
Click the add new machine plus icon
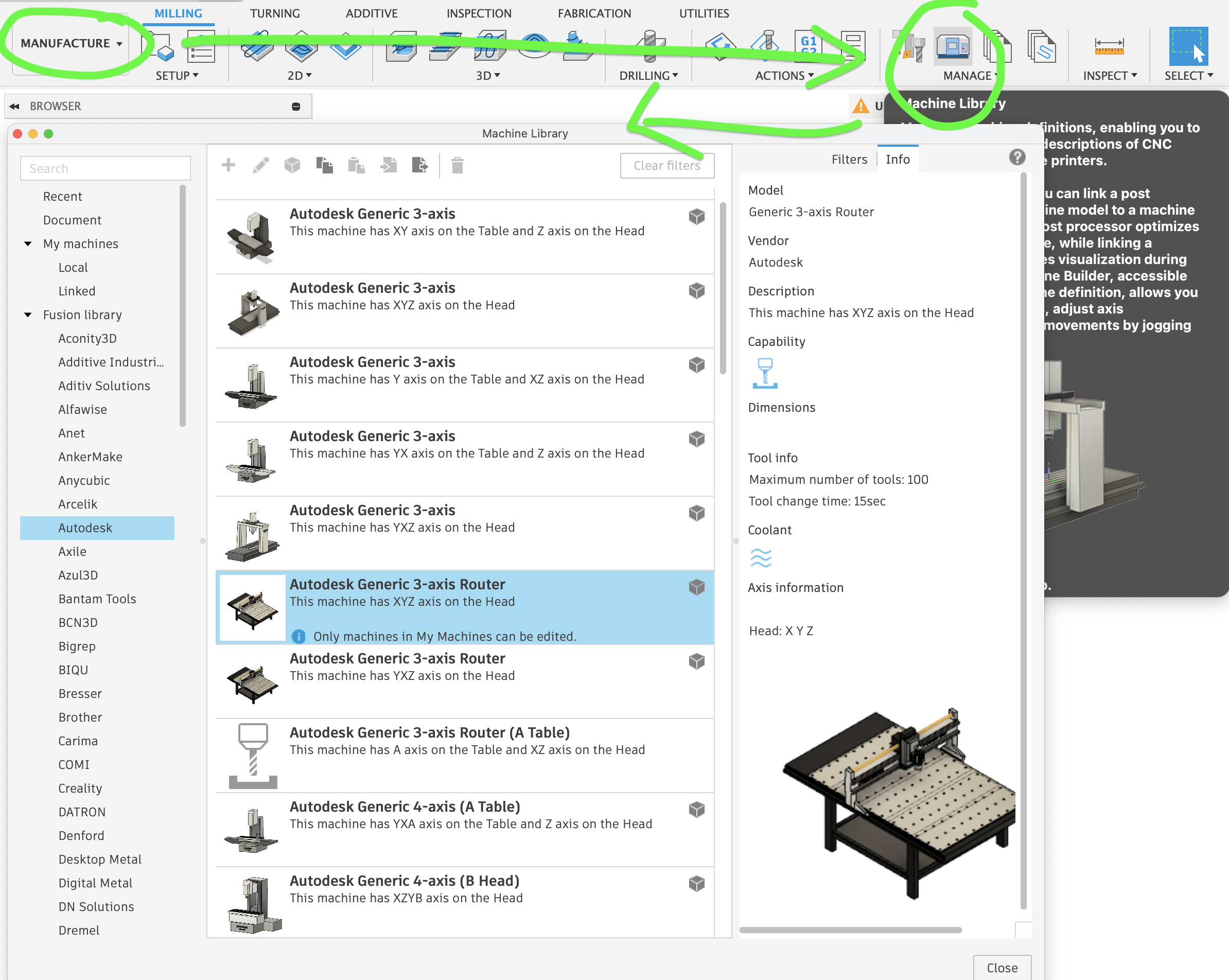pos(228,165)
